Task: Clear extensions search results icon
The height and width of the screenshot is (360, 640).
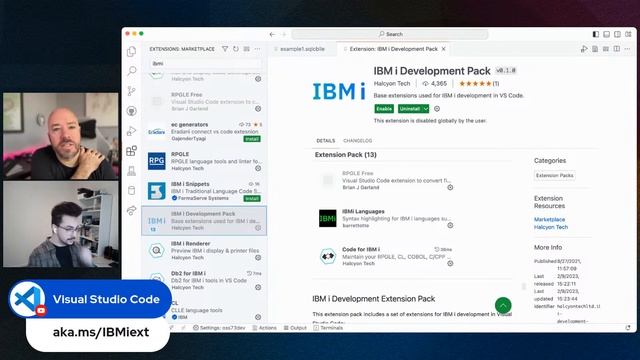Action: [247, 49]
